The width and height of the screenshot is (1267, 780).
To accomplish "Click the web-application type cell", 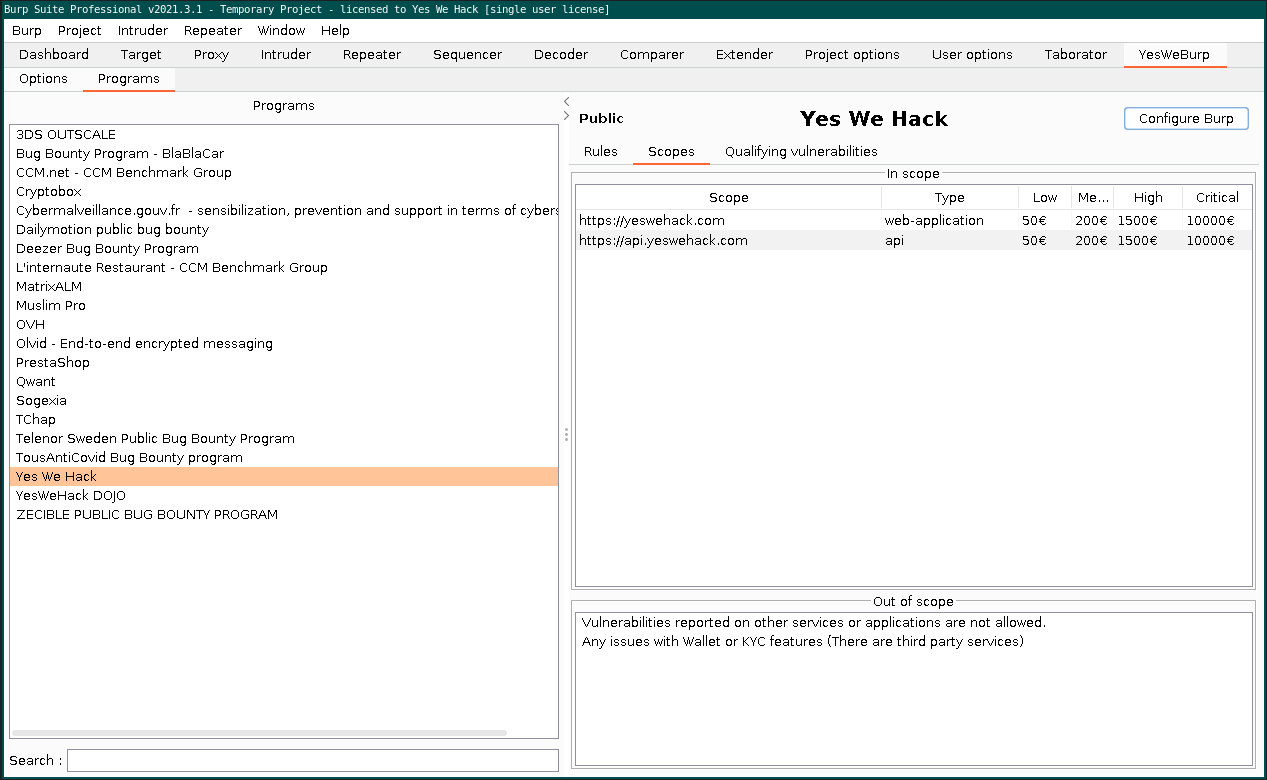I will coord(950,221).
